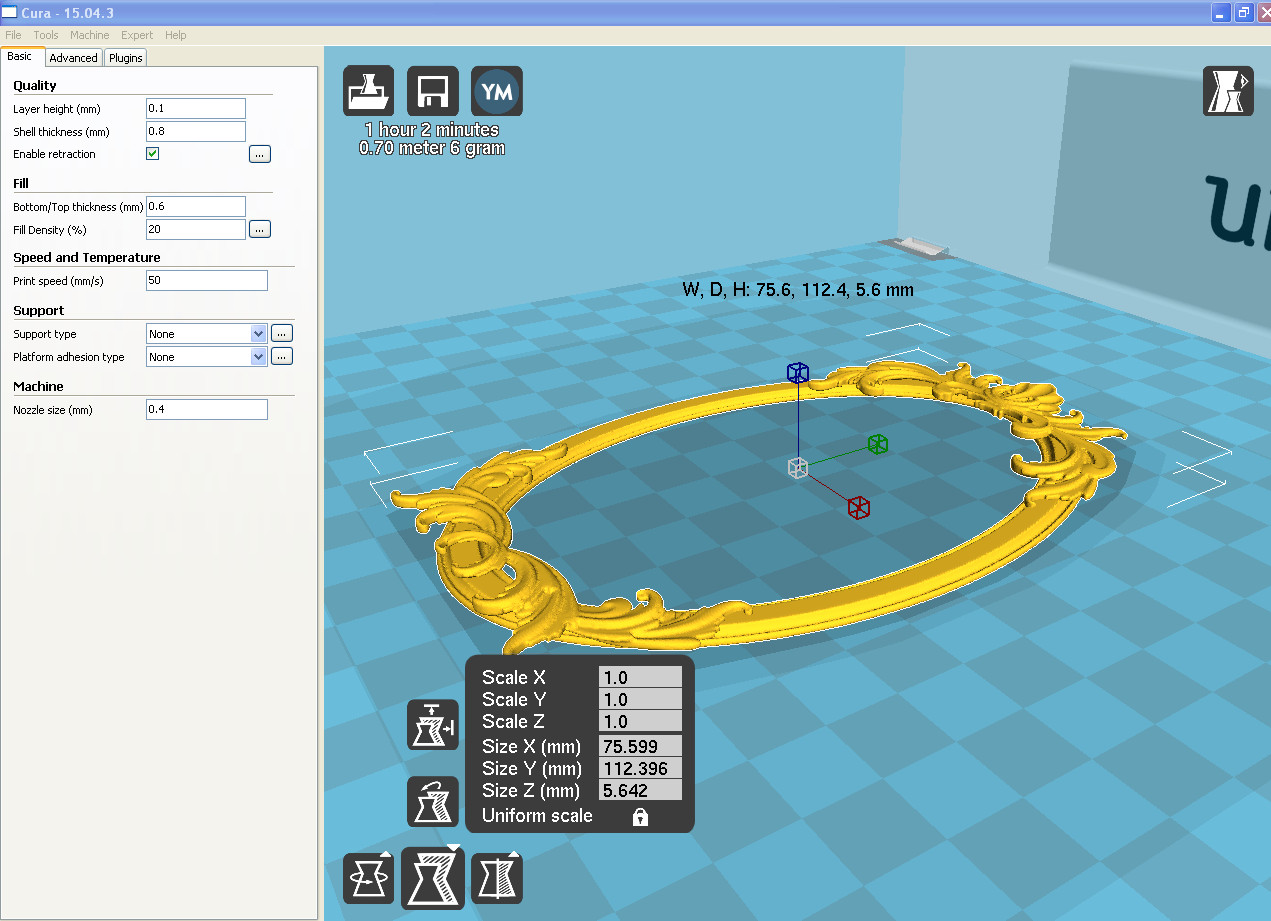Open Support type ellipsis settings button
This screenshot has width=1271, height=921.
pos(282,333)
